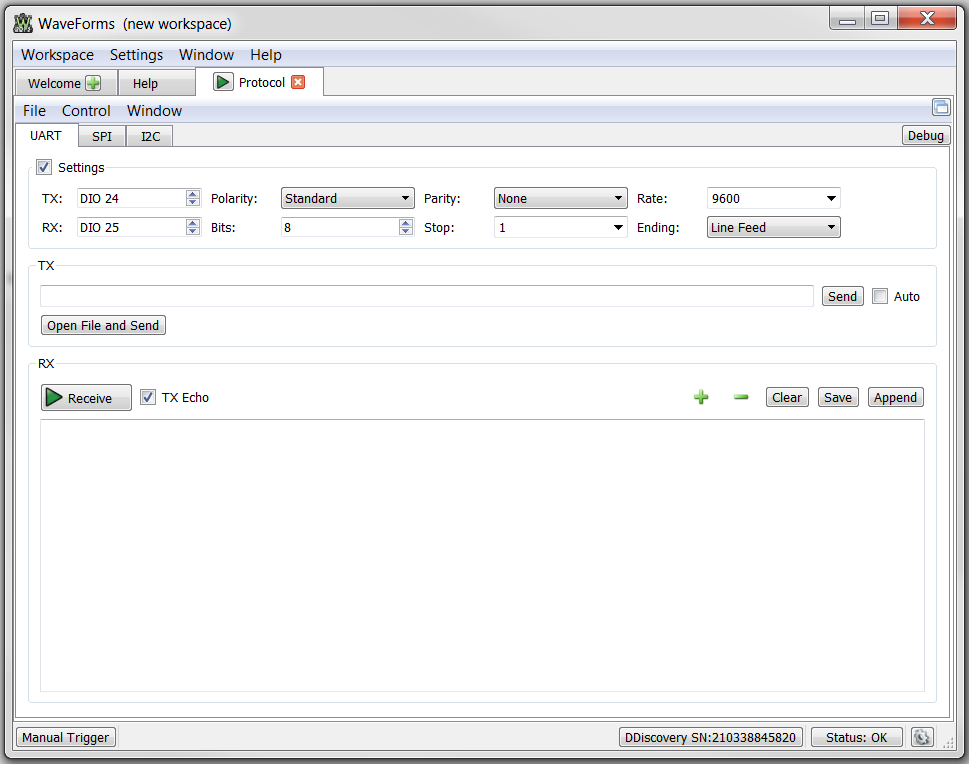Click the WaveForms app icon in title bar

click(x=23, y=23)
